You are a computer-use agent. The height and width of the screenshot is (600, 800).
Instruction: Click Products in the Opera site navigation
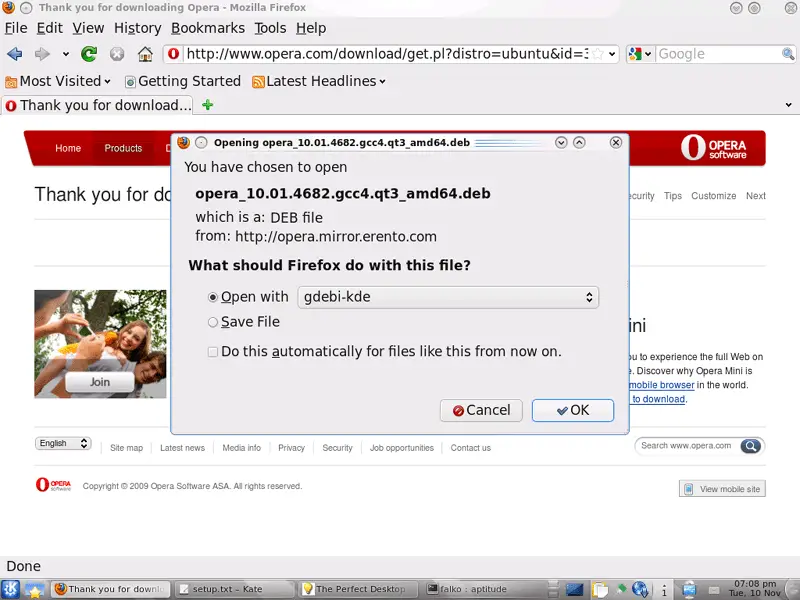point(123,148)
